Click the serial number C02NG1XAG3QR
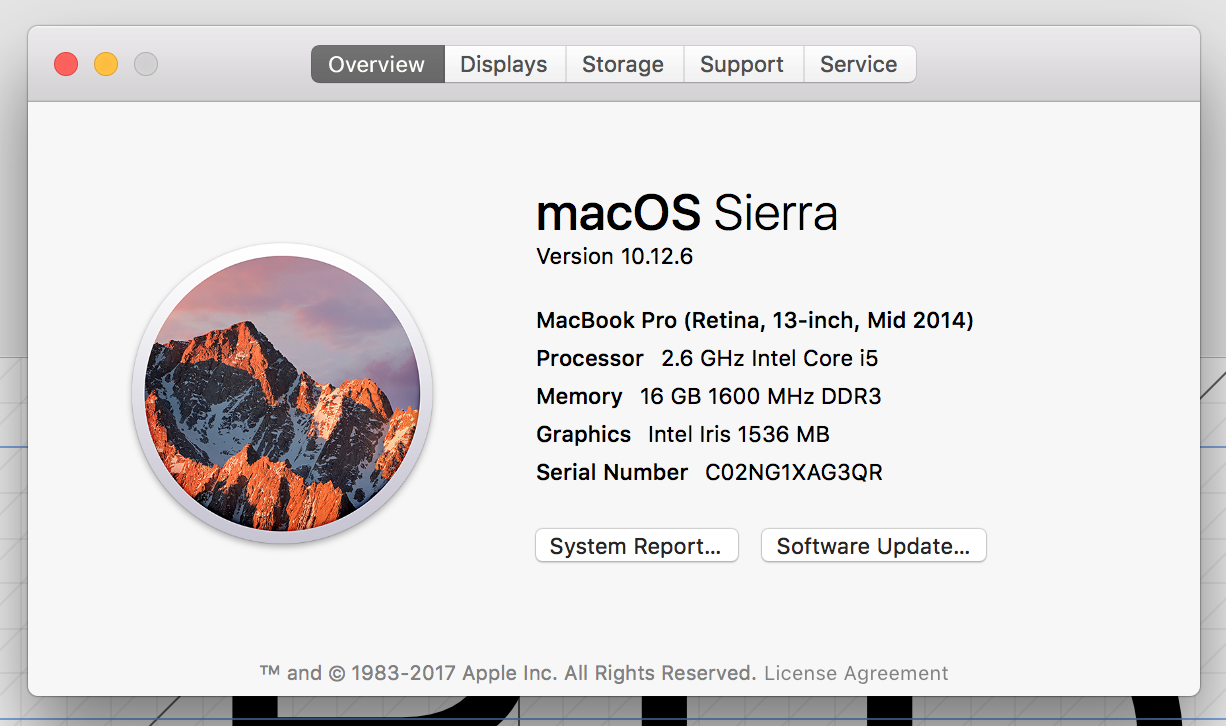The height and width of the screenshot is (726, 1226). point(794,472)
